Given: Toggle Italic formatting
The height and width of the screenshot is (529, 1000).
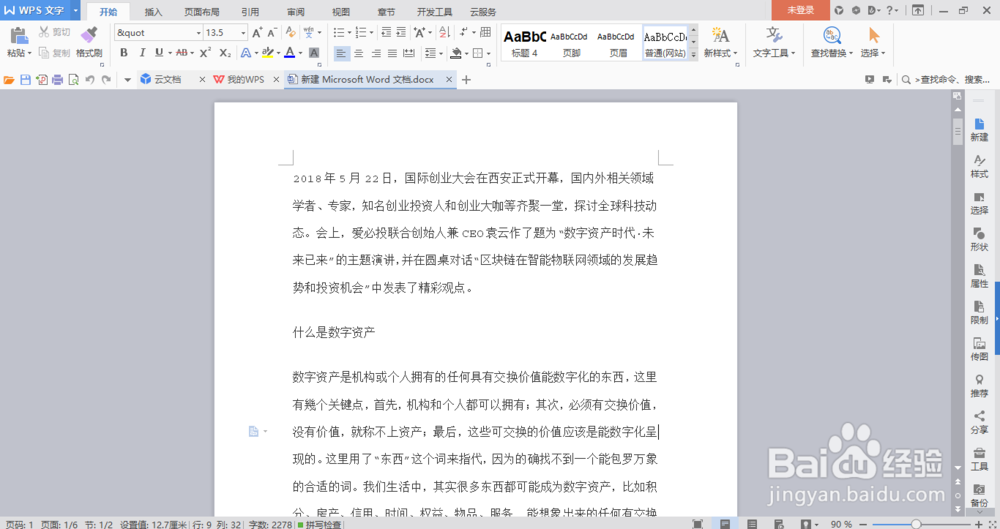Looking at the screenshot, I should coord(142,52).
